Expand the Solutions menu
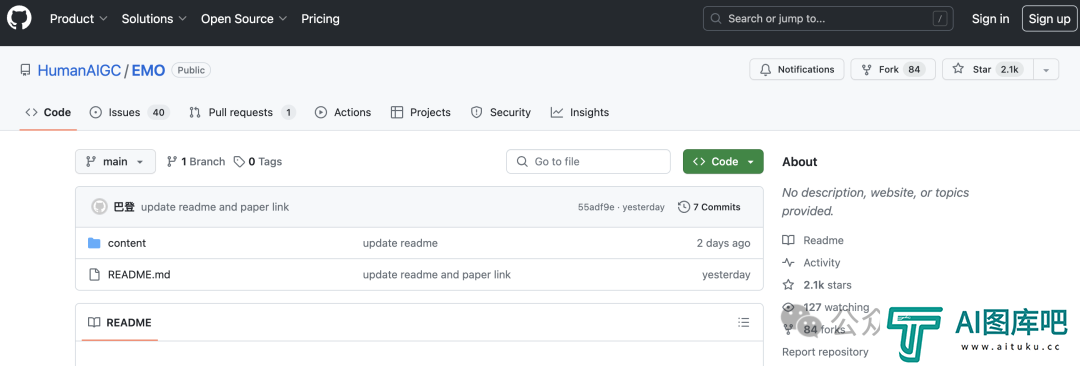The width and height of the screenshot is (1080, 366). (x=154, y=19)
